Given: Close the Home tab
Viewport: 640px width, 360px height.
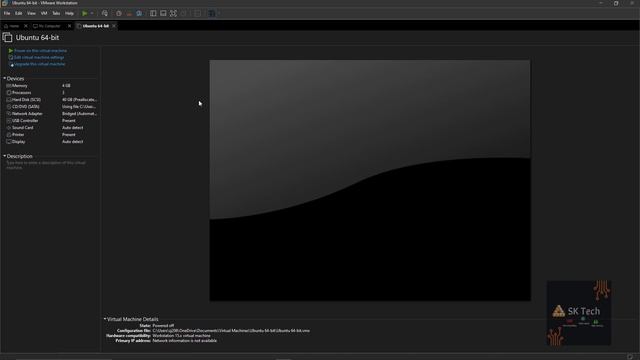Looking at the screenshot, I should tap(26, 26).
